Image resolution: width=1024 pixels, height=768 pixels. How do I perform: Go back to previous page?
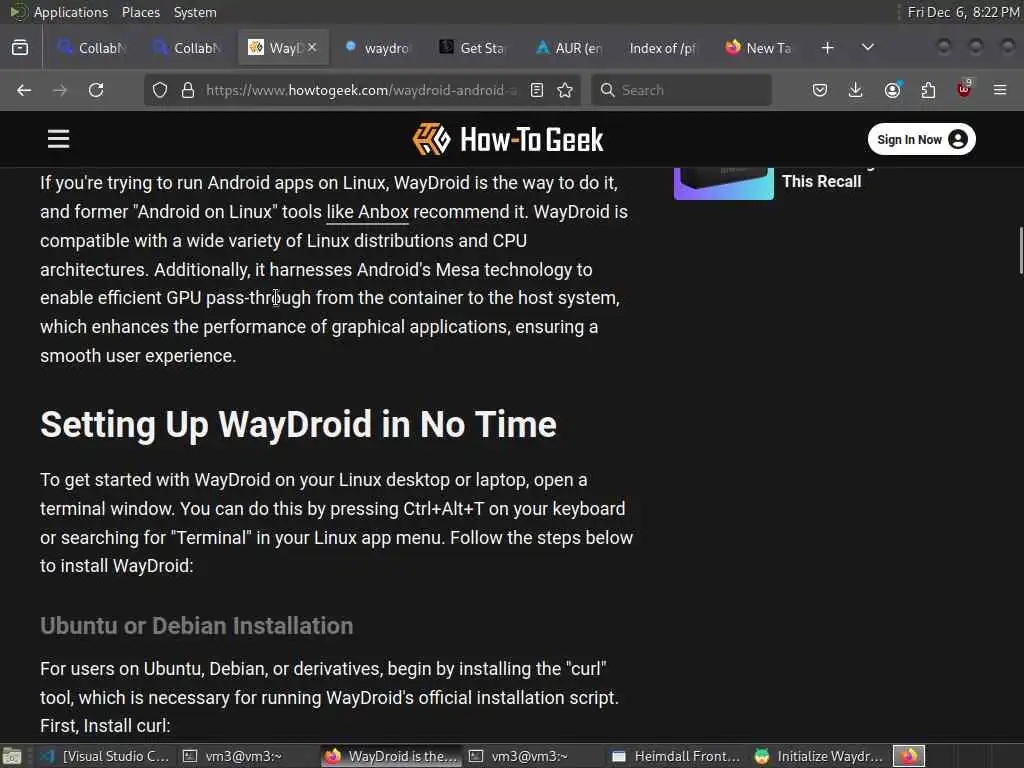tap(24, 90)
